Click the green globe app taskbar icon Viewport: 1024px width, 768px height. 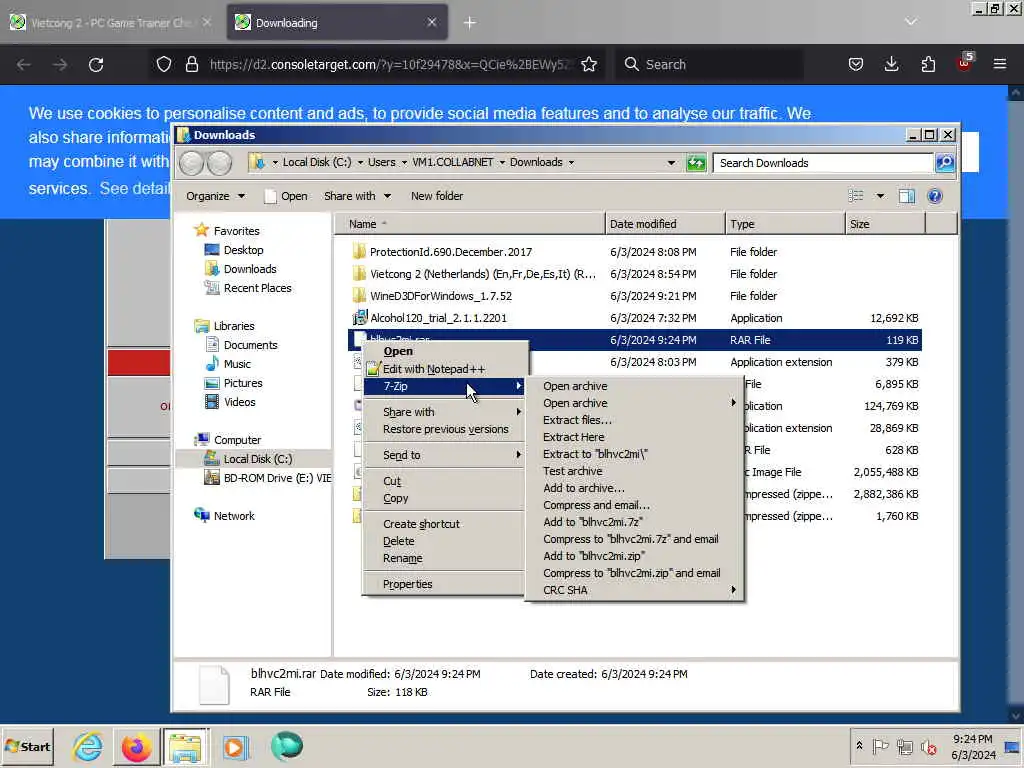[x=286, y=746]
